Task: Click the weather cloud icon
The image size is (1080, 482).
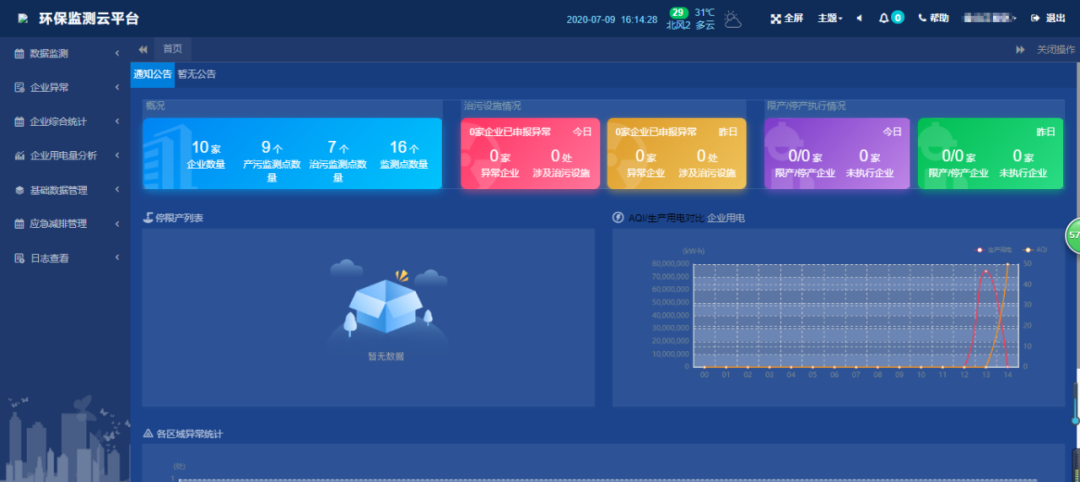Action: pyautogui.click(x=733, y=18)
